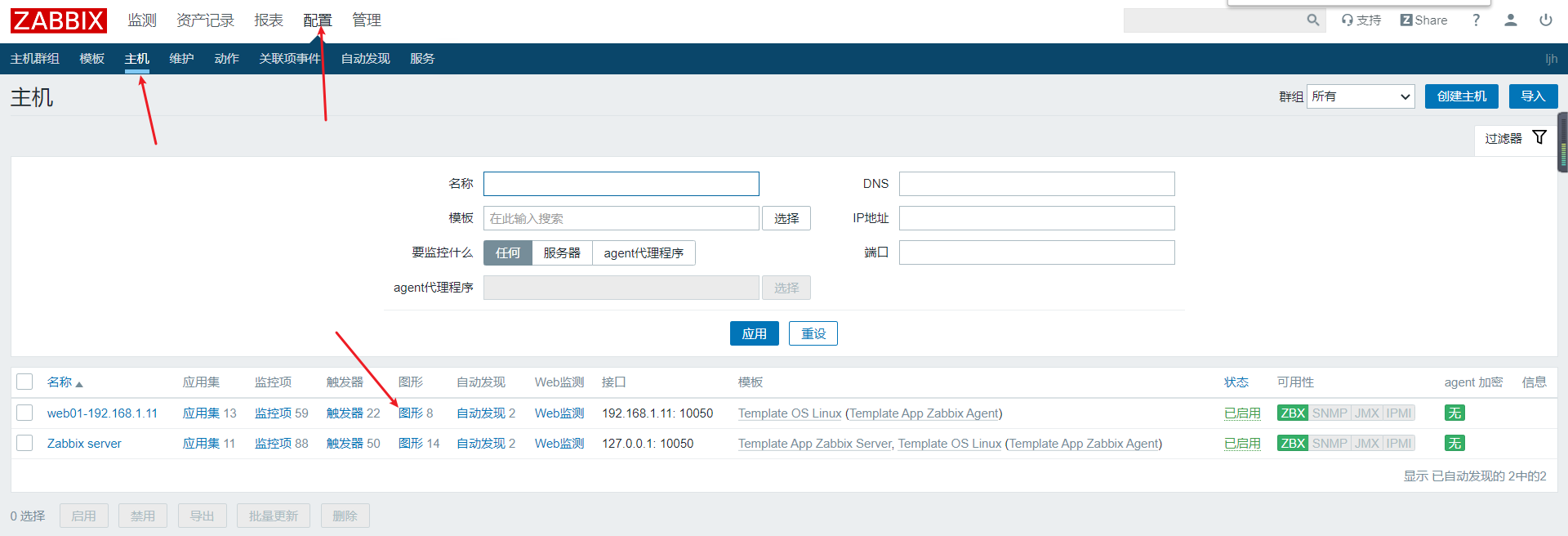Click the search magnifier icon
The image size is (1568, 536).
point(1312,20)
